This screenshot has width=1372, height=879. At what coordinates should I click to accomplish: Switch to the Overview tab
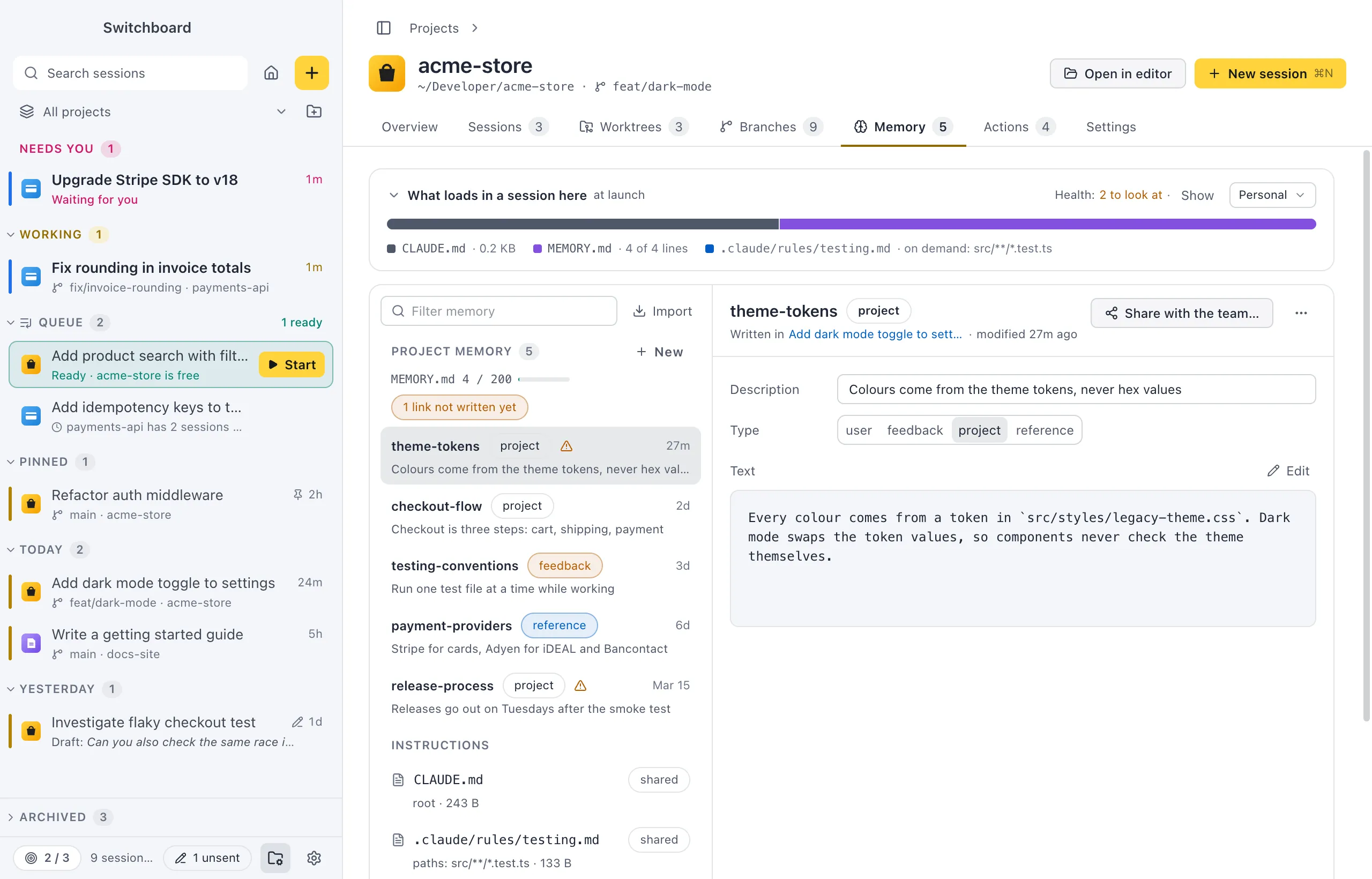tap(410, 126)
